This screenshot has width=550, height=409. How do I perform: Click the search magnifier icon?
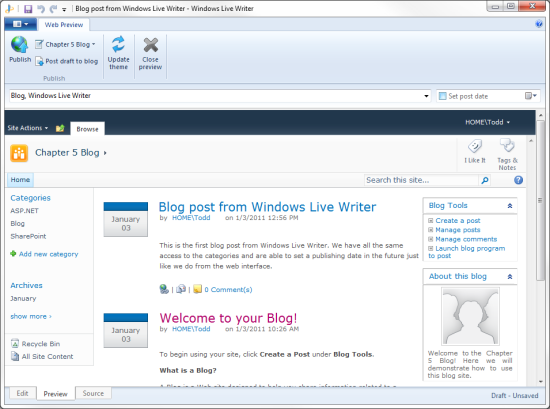[485, 180]
